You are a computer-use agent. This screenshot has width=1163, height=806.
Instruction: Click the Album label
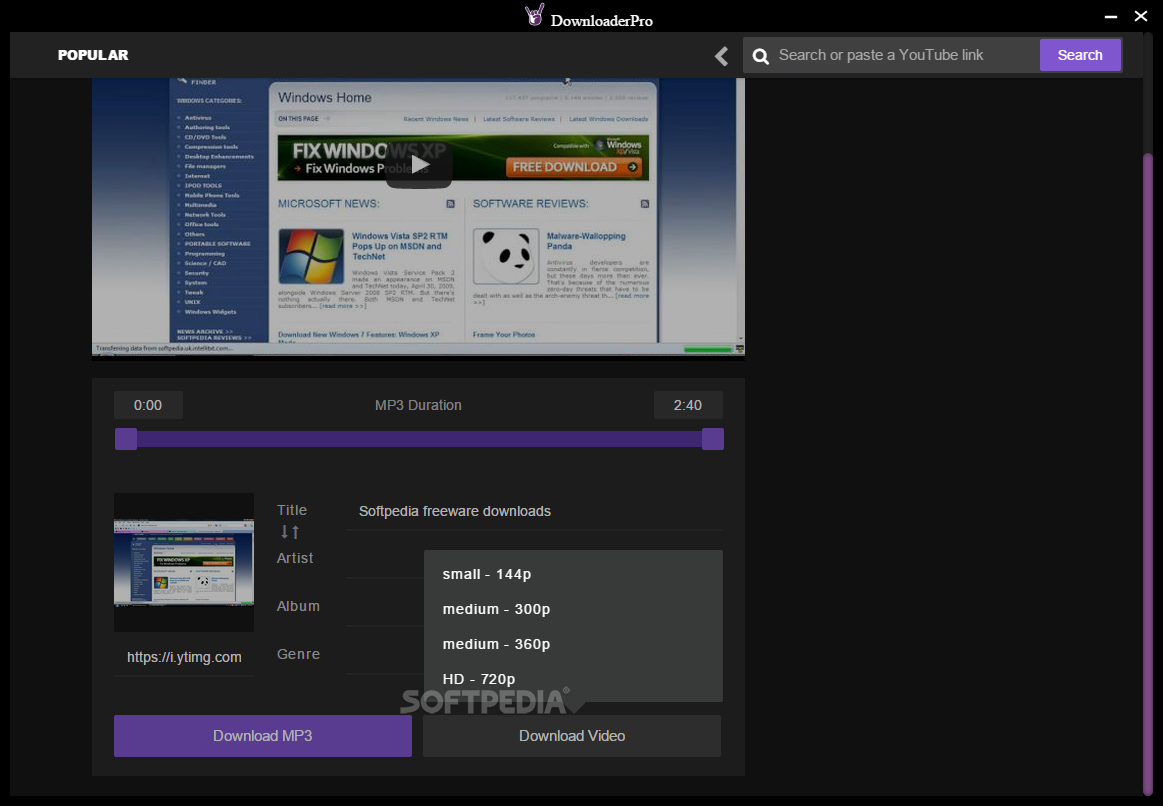tap(298, 606)
